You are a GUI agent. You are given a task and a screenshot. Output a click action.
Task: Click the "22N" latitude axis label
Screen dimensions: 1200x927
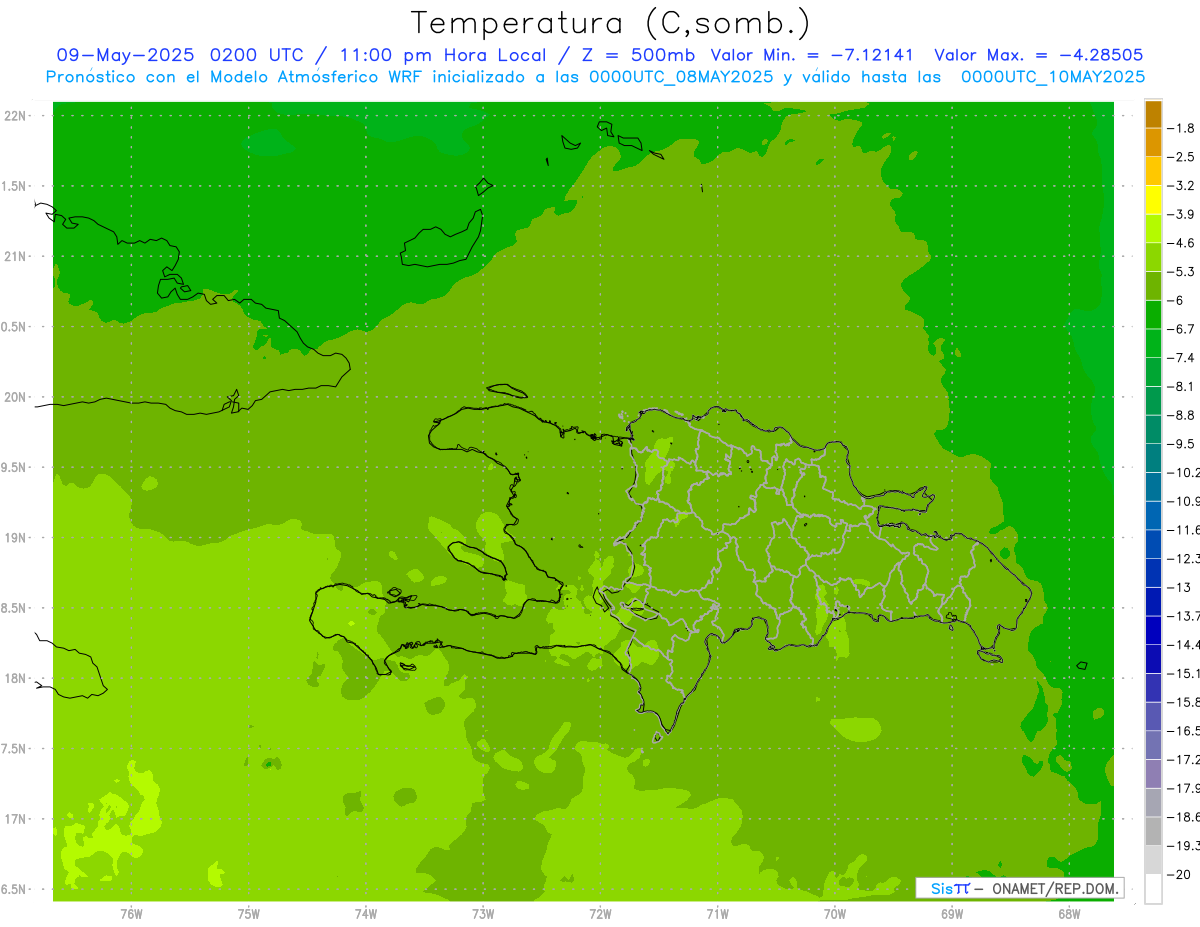(x=15, y=116)
